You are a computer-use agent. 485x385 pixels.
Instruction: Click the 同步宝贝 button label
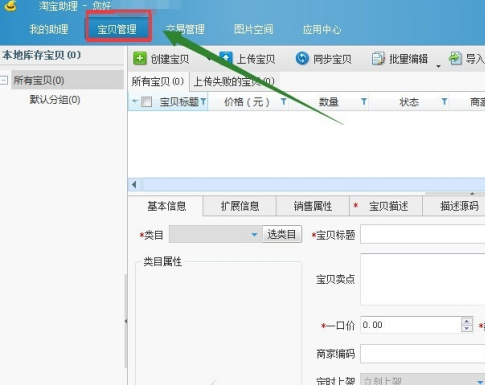coord(332,59)
